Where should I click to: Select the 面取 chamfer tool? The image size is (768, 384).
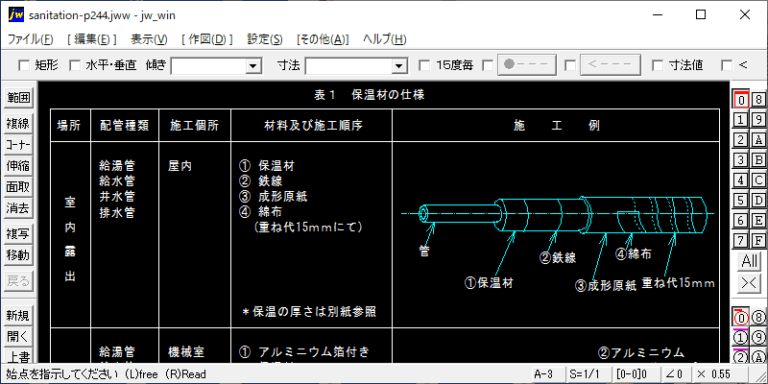(x=18, y=187)
